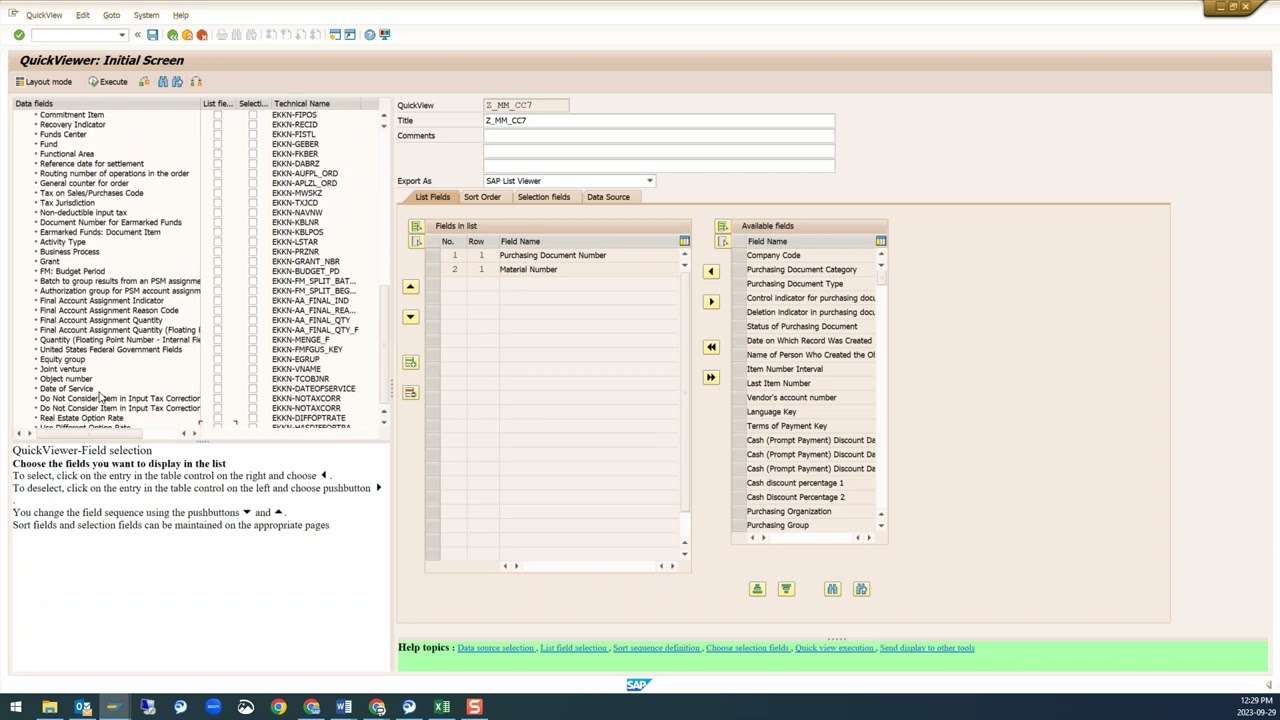Open Outlook from the Windows taskbar
The image size is (1280, 720).
83,708
